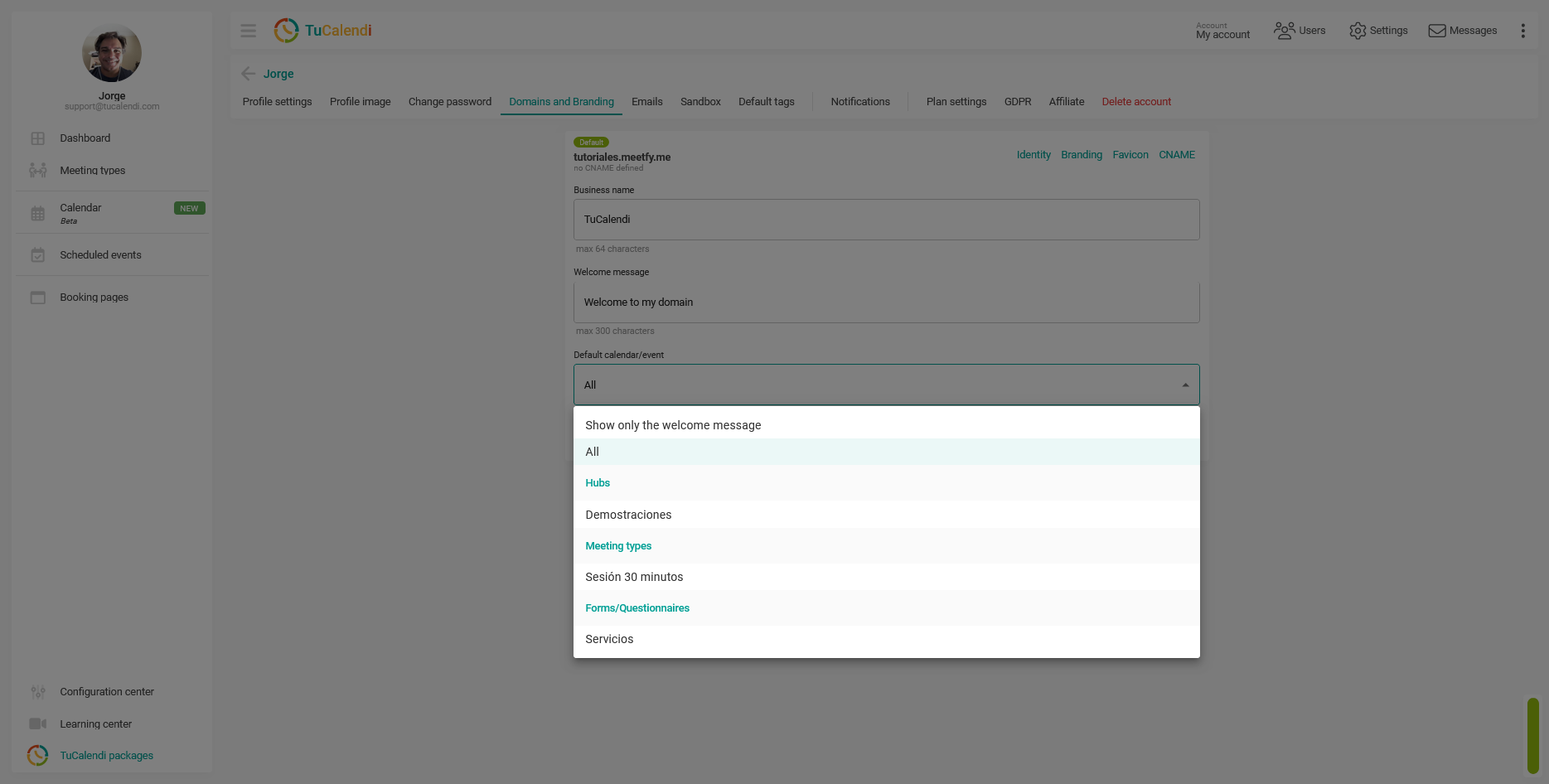Open the three-dot more options menu
1549x784 pixels.
(1522, 31)
